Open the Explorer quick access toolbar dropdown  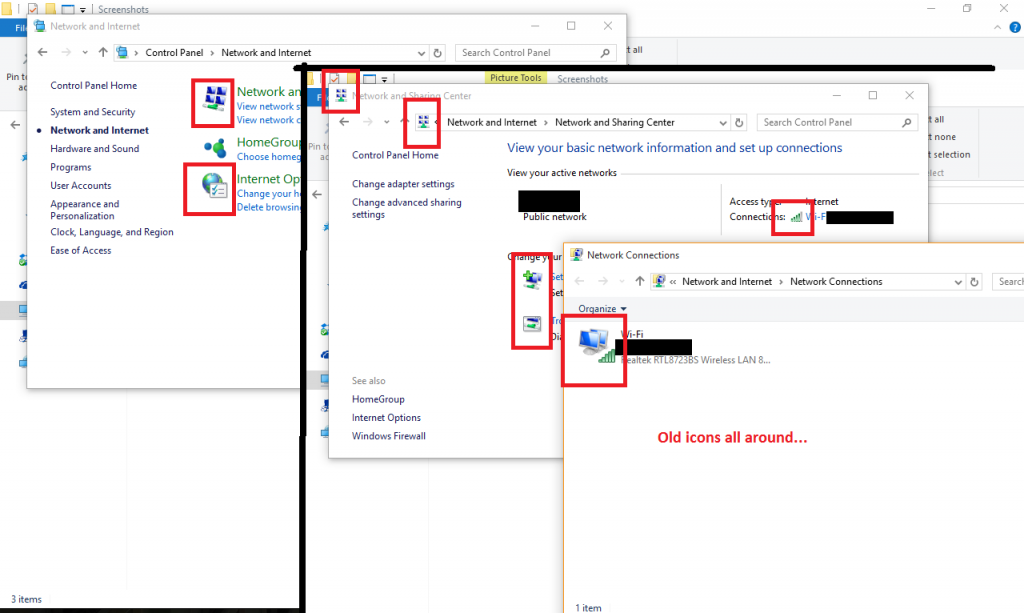82,10
